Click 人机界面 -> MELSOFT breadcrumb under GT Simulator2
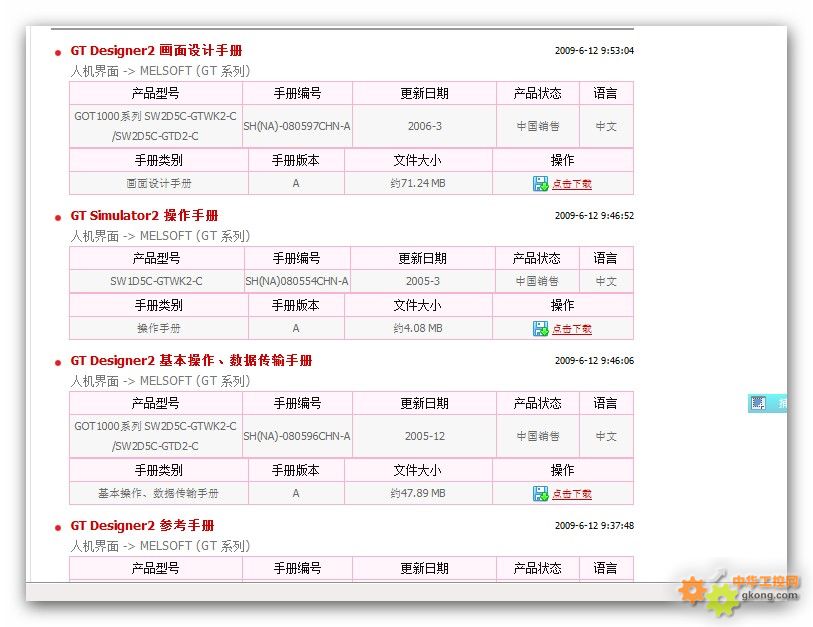The width and height of the screenshot is (813, 627). click(x=160, y=236)
